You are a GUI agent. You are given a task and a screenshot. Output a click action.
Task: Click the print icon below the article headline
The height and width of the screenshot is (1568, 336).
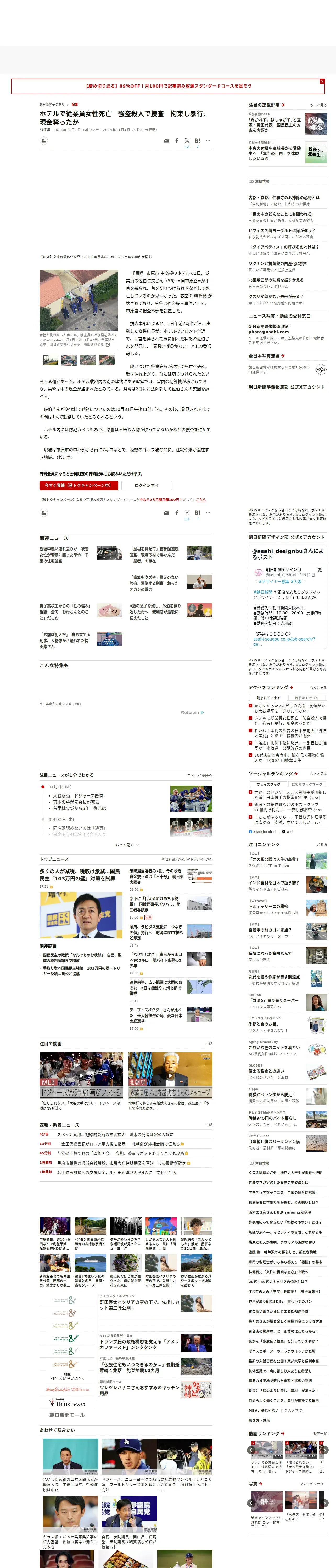(x=43, y=141)
